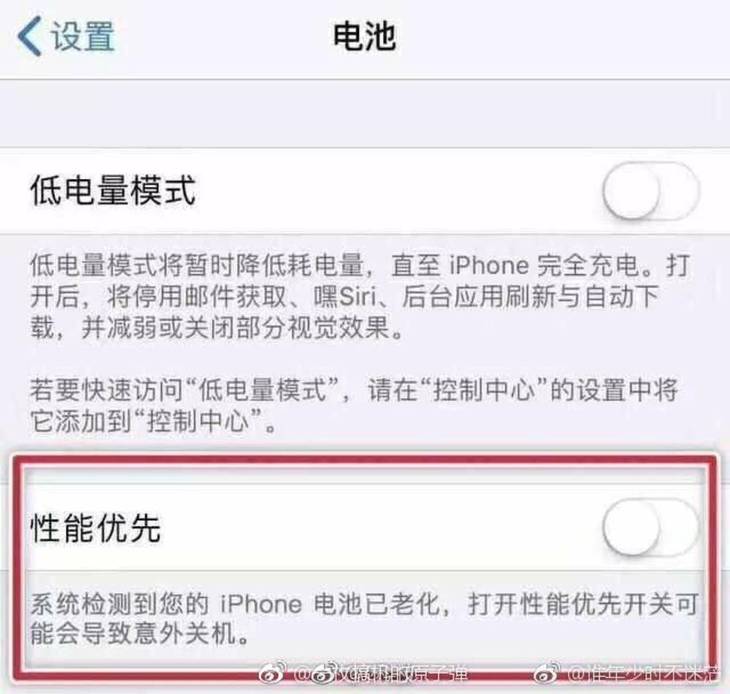730x694 pixels.
Task: Click the Weibo logo overlapping the left username
Action: [x=324, y=674]
